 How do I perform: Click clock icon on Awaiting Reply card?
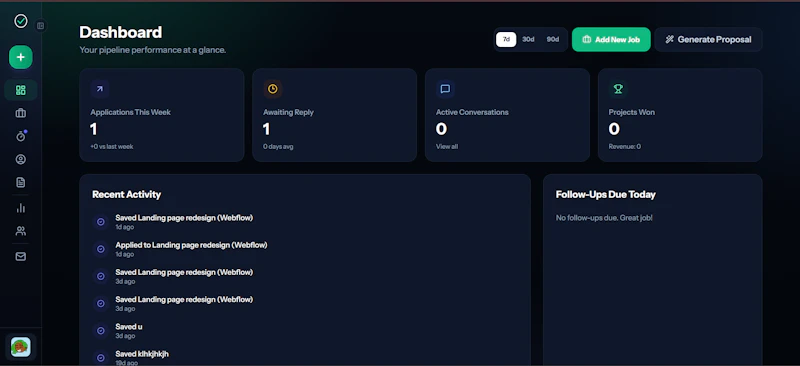coord(272,89)
